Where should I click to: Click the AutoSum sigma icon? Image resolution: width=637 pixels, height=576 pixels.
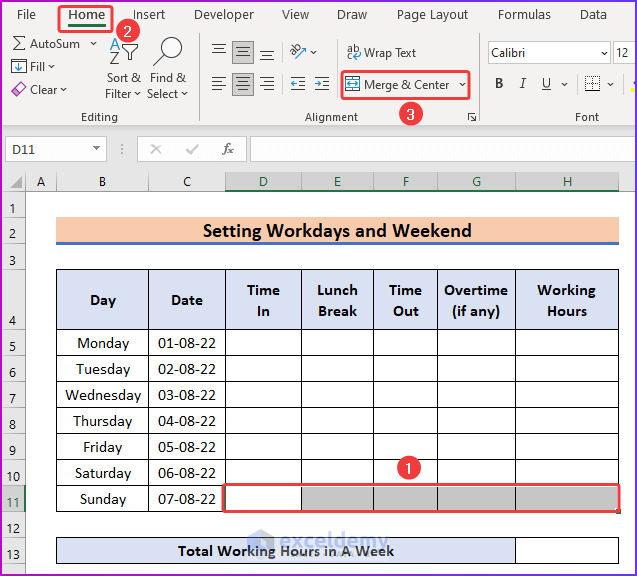pyautogui.click(x=19, y=43)
